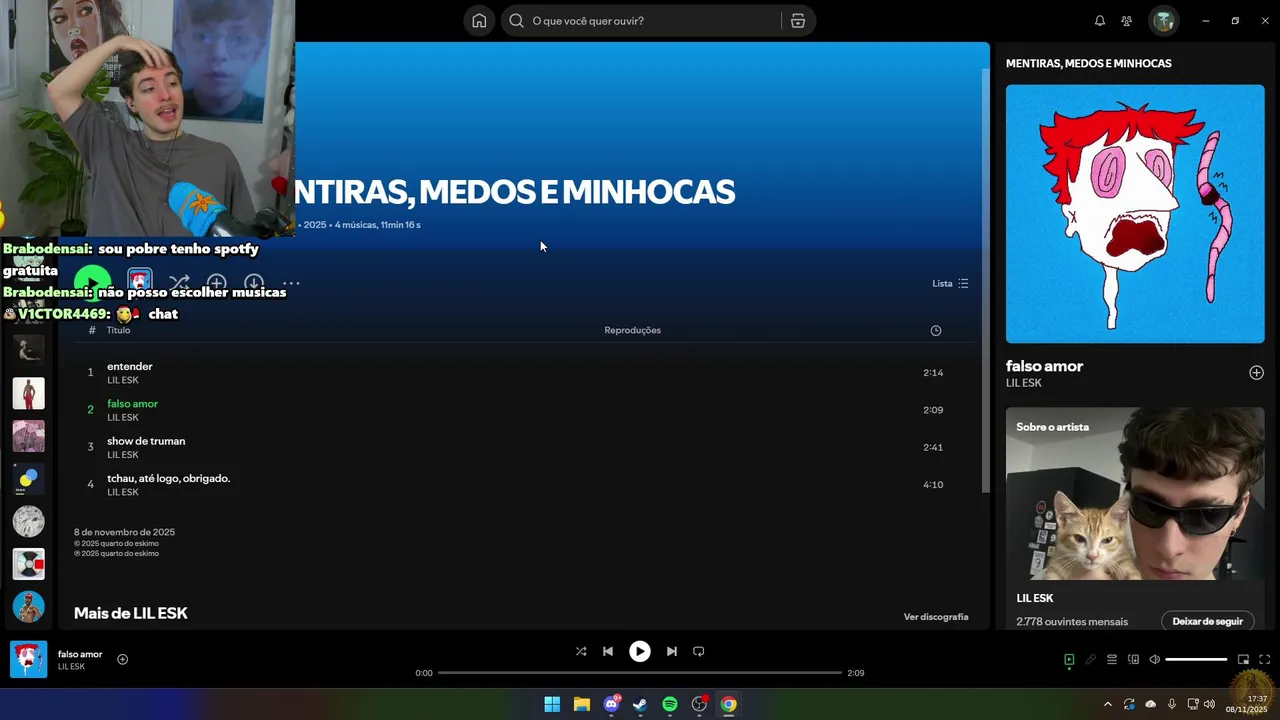Add falso amor via right panel plus icon
1280x720 pixels.
coord(1256,373)
